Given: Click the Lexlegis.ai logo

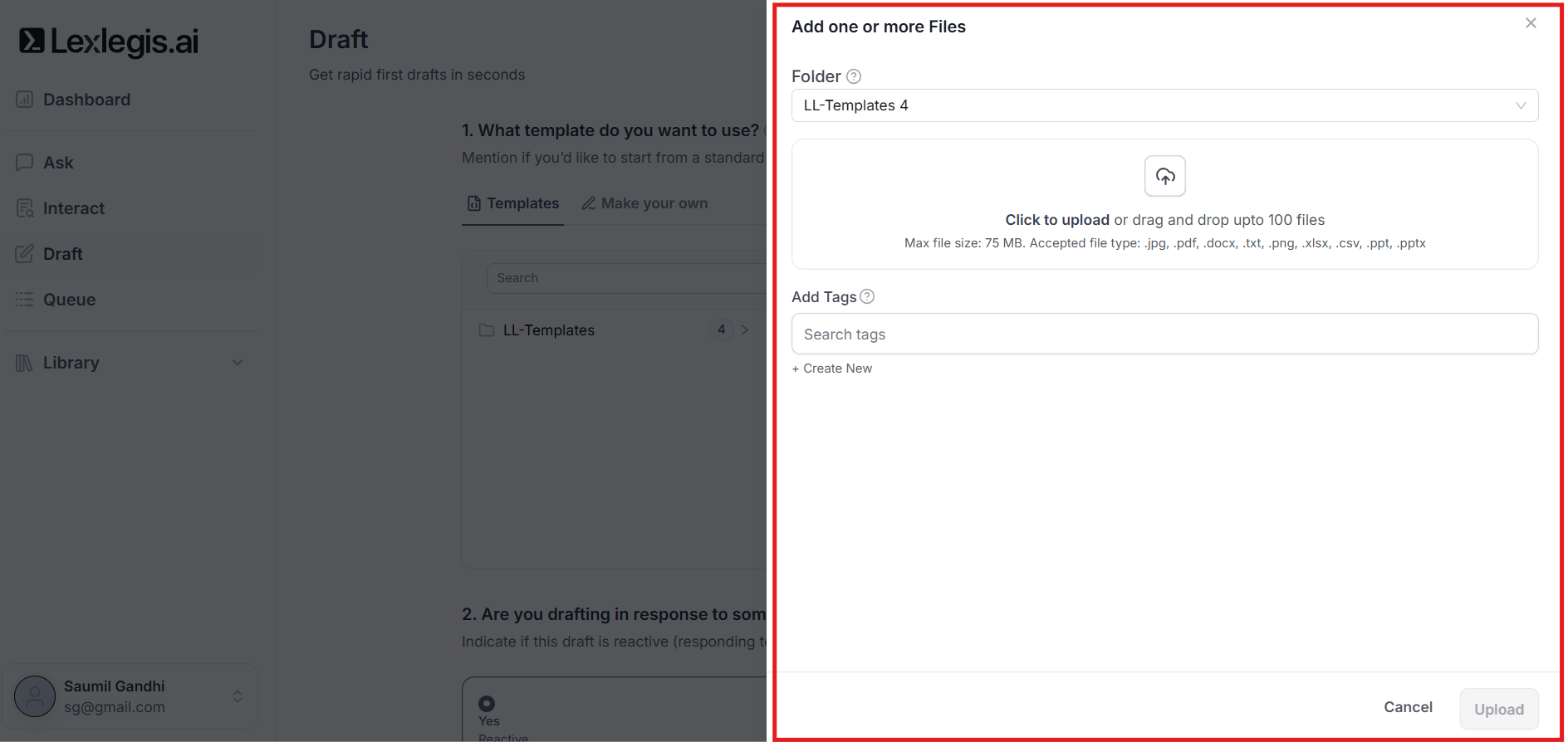Looking at the screenshot, I should tap(109, 41).
